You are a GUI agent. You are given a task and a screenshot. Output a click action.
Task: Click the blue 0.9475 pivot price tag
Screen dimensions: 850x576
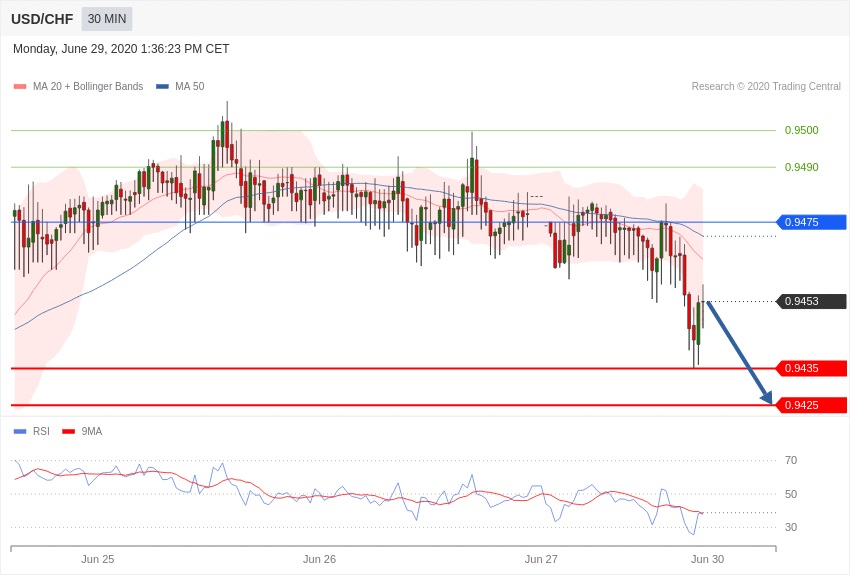[x=811, y=222]
